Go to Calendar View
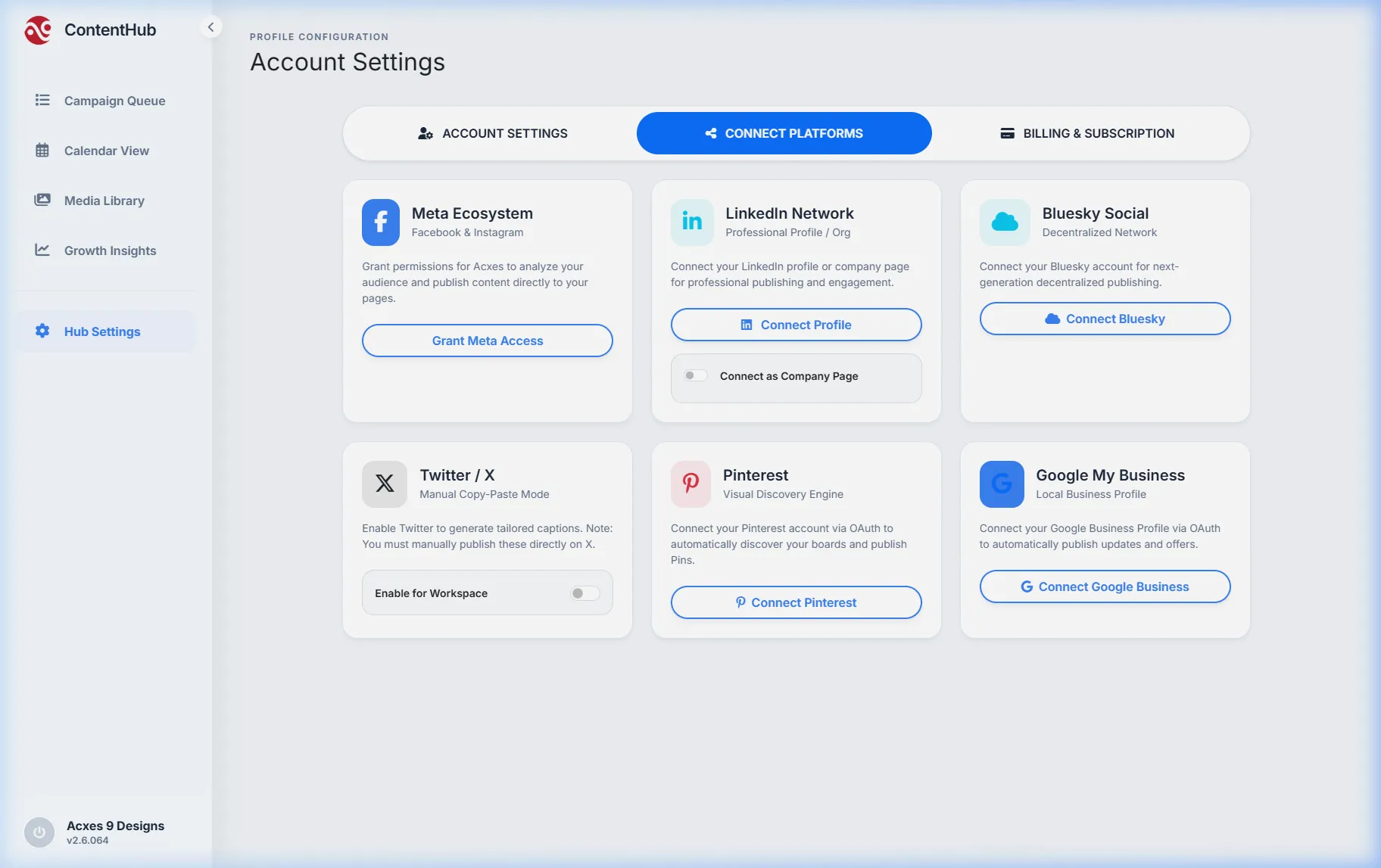1381x868 pixels. pyautogui.click(x=106, y=151)
